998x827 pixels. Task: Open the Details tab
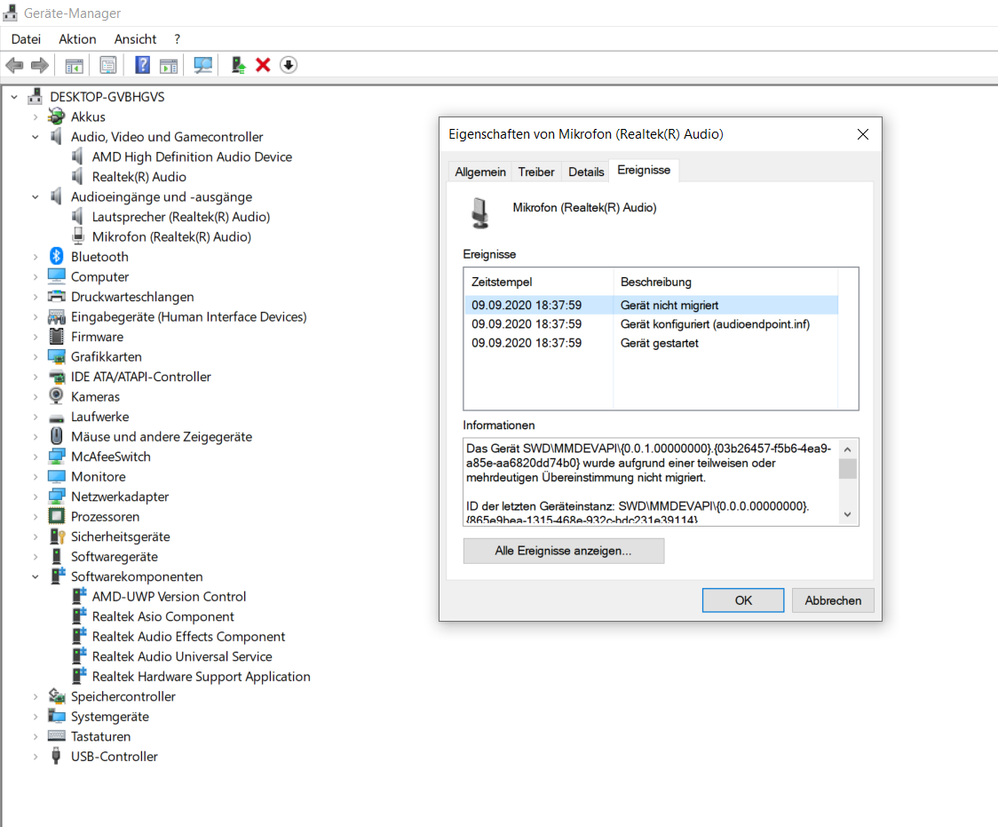(x=586, y=172)
